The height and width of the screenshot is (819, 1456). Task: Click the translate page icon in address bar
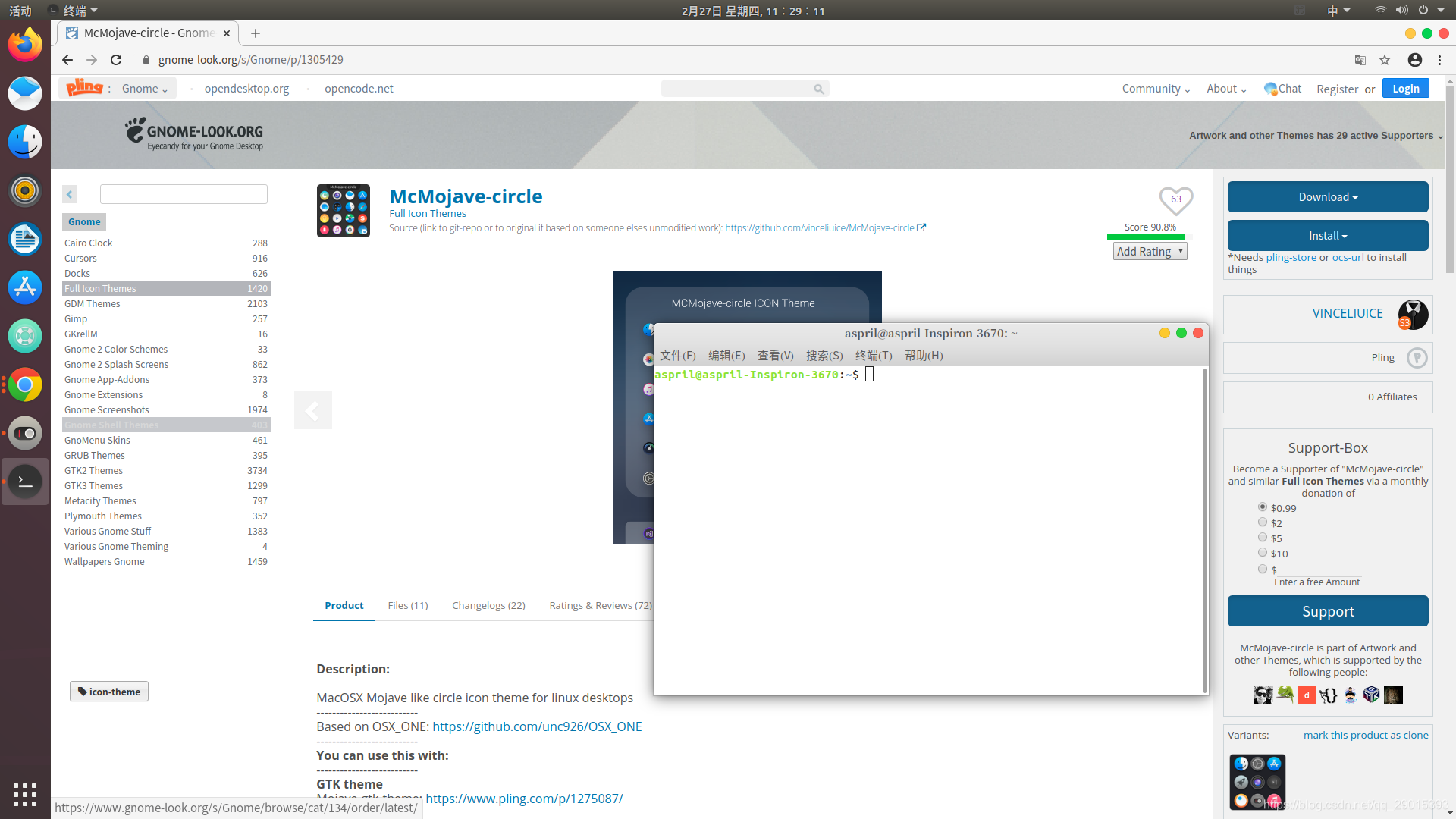[x=1360, y=60]
